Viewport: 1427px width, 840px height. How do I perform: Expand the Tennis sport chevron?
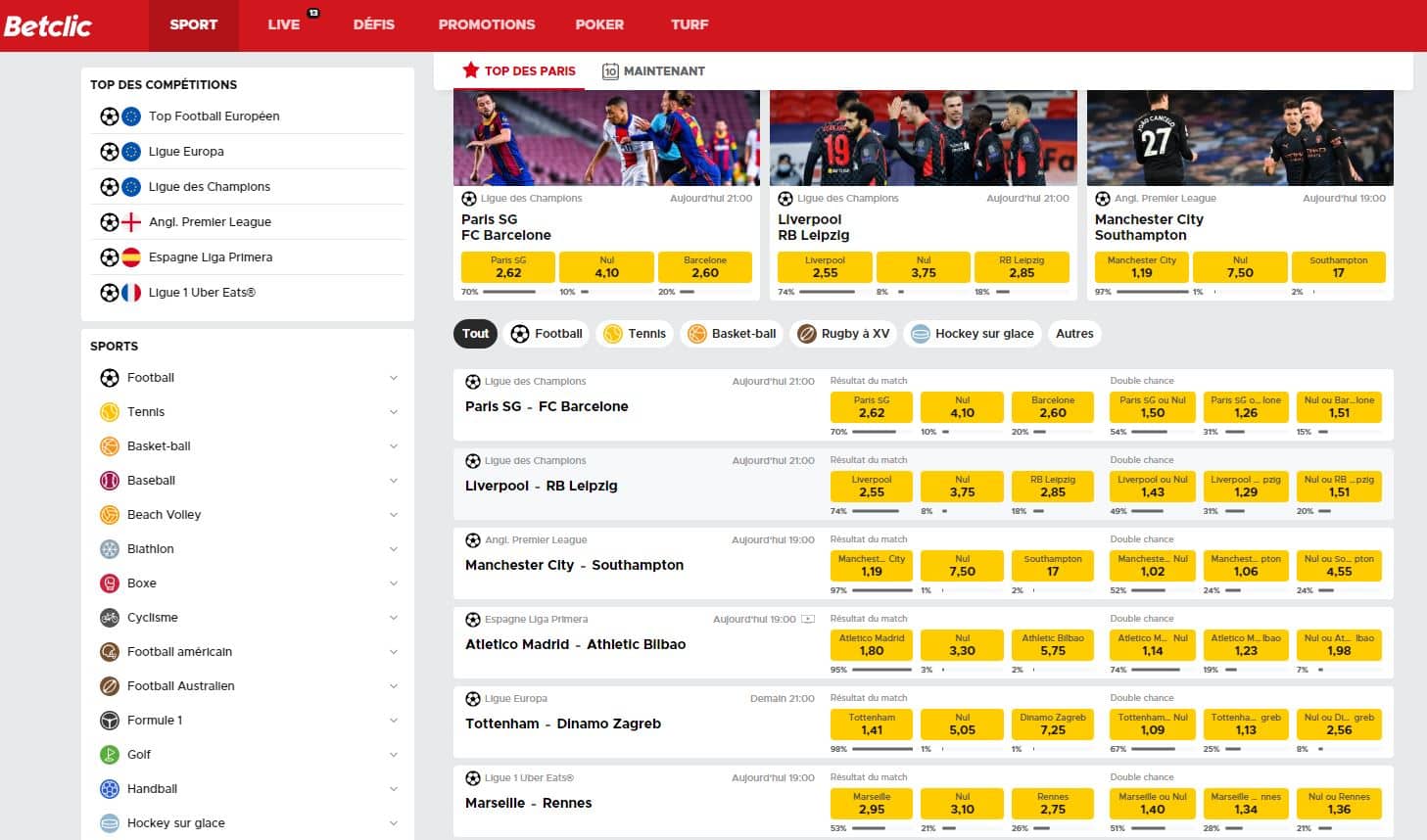(x=394, y=412)
